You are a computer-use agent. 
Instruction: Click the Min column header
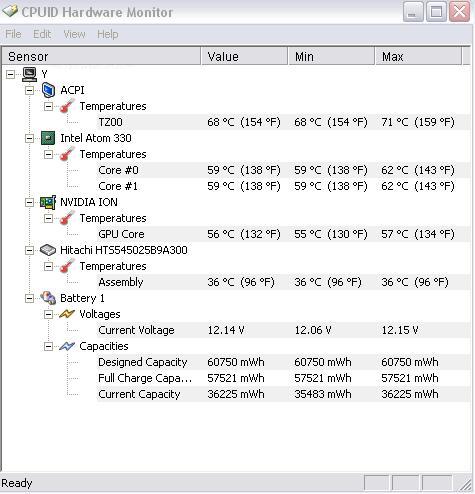331,56
